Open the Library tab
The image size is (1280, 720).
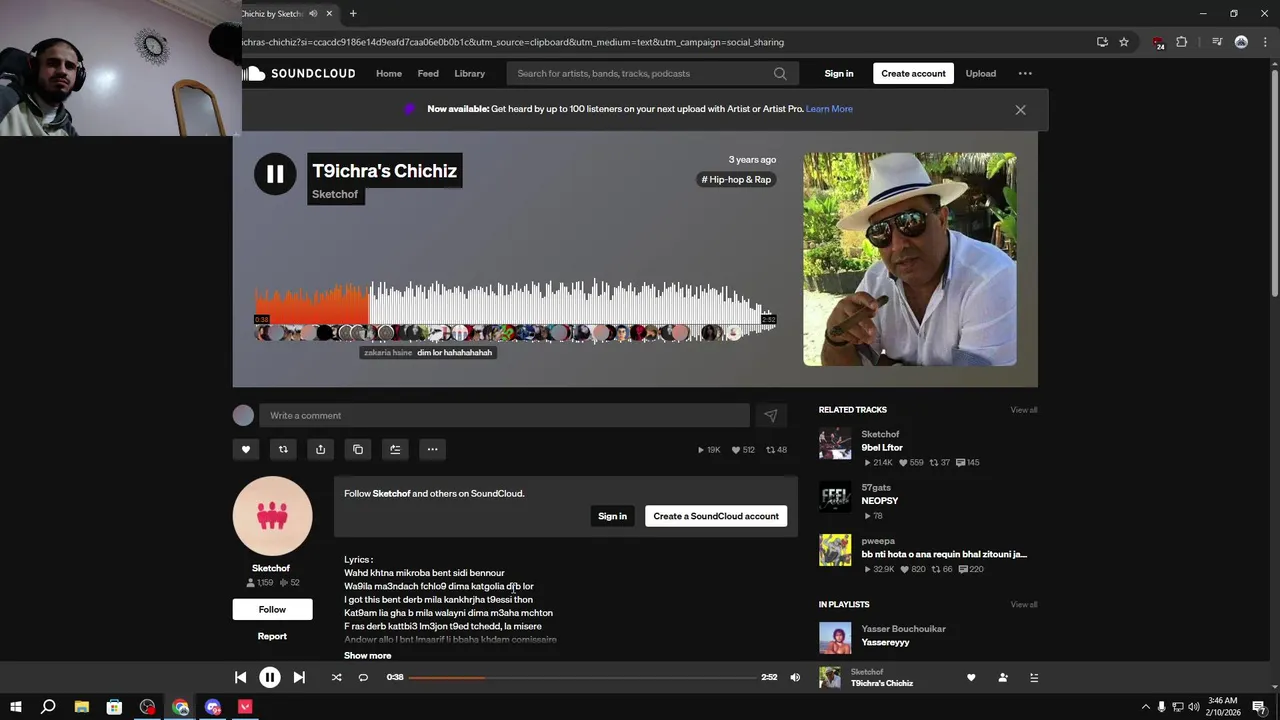click(x=469, y=73)
